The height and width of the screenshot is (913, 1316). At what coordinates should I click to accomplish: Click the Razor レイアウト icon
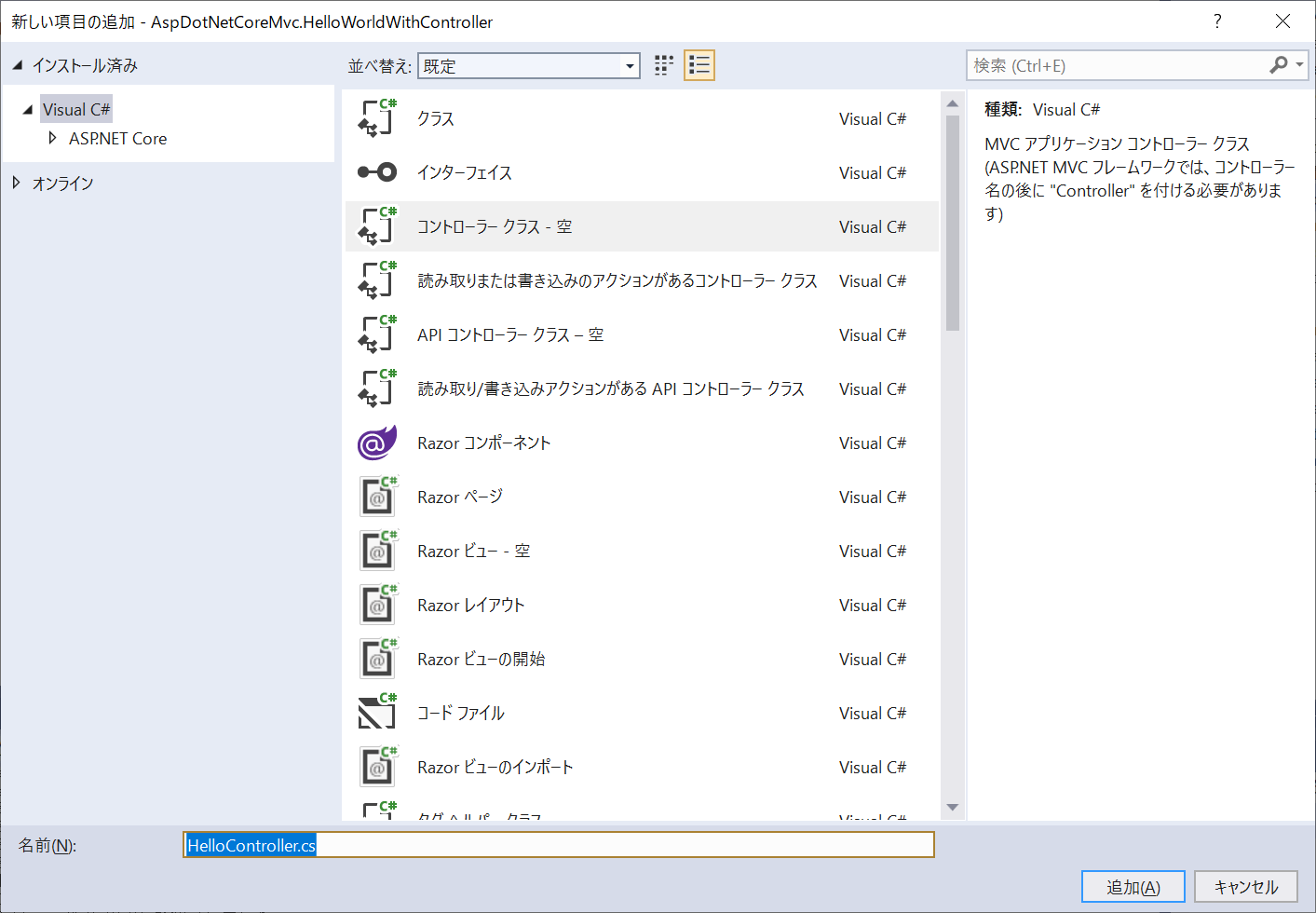[378, 605]
